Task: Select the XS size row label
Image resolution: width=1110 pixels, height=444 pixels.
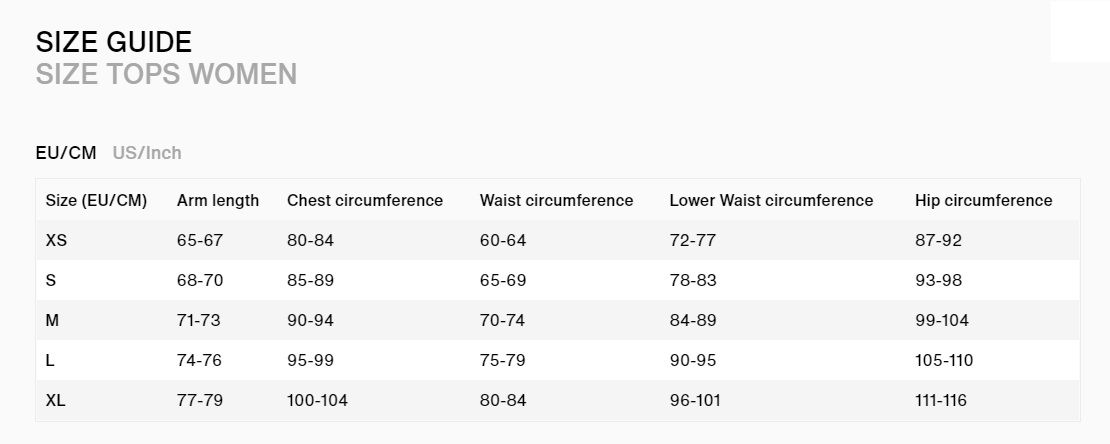Action: point(56,241)
